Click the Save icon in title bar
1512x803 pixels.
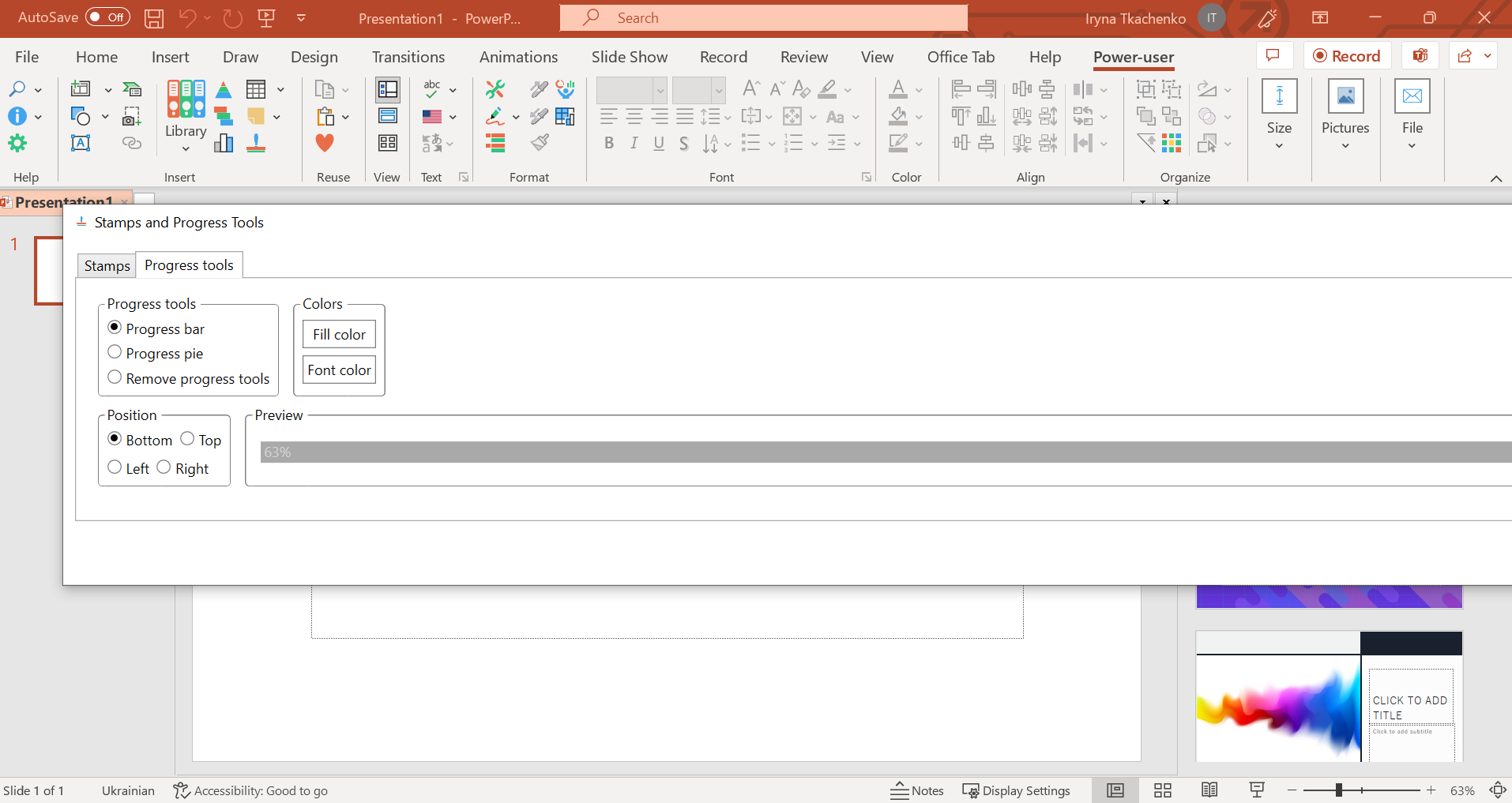(154, 17)
